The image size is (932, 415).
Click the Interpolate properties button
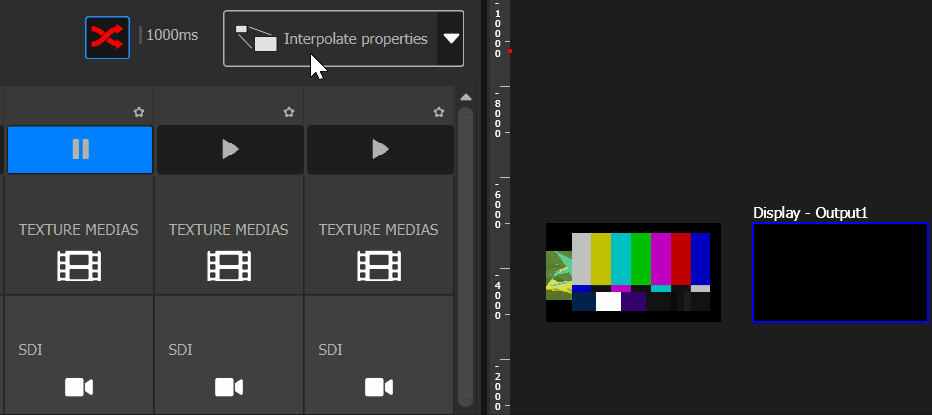331,39
